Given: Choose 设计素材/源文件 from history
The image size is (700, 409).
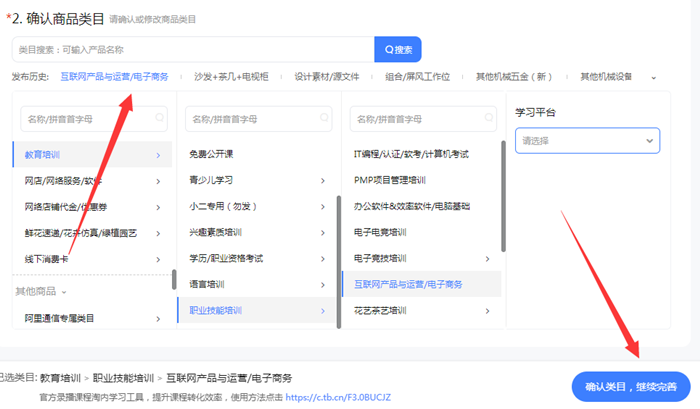Looking at the screenshot, I should tap(325, 76).
